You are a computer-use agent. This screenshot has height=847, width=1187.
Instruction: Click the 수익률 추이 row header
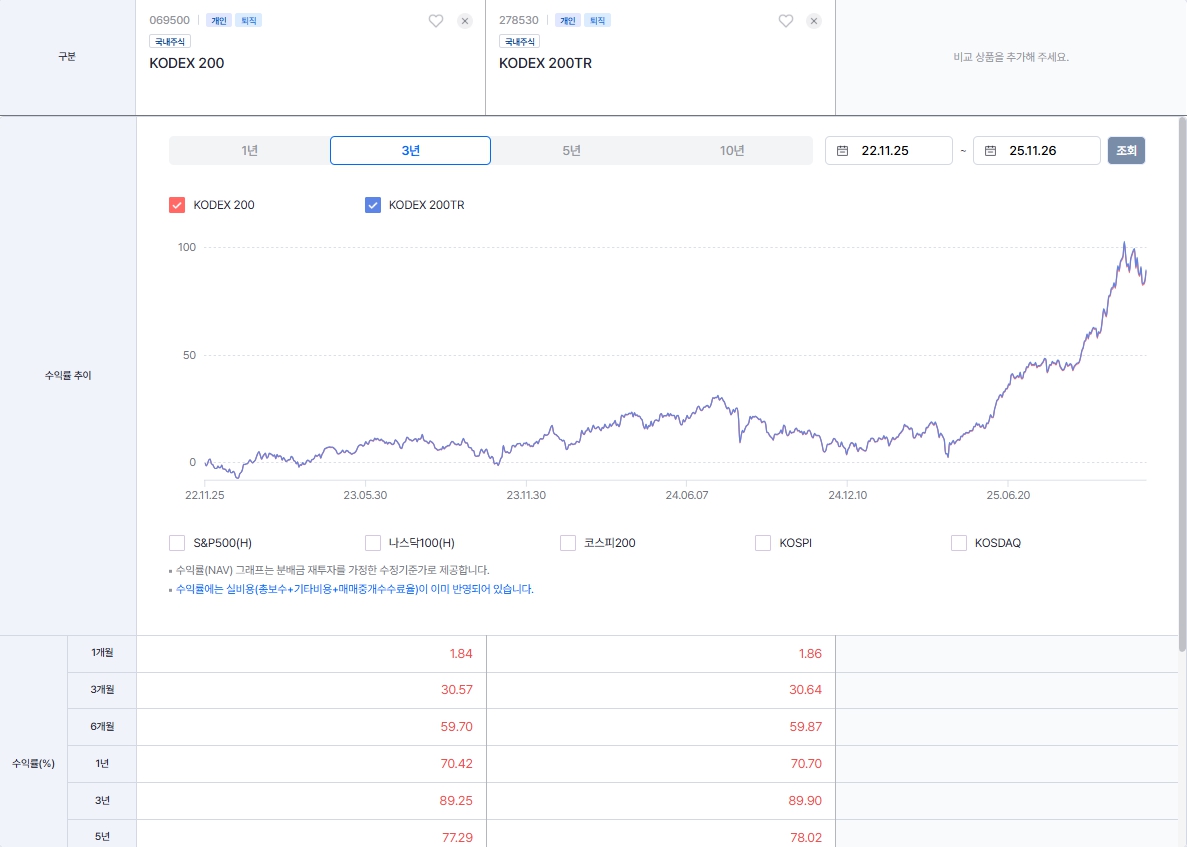[x=68, y=375]
